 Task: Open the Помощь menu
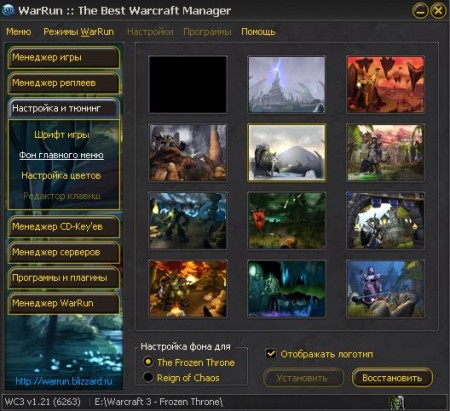(258, 32)
